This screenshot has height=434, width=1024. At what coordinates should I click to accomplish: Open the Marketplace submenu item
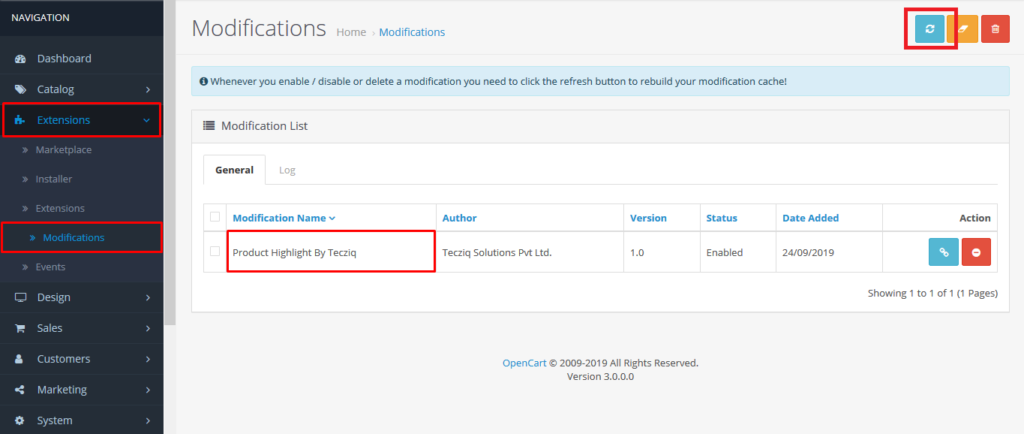point(63,149)
